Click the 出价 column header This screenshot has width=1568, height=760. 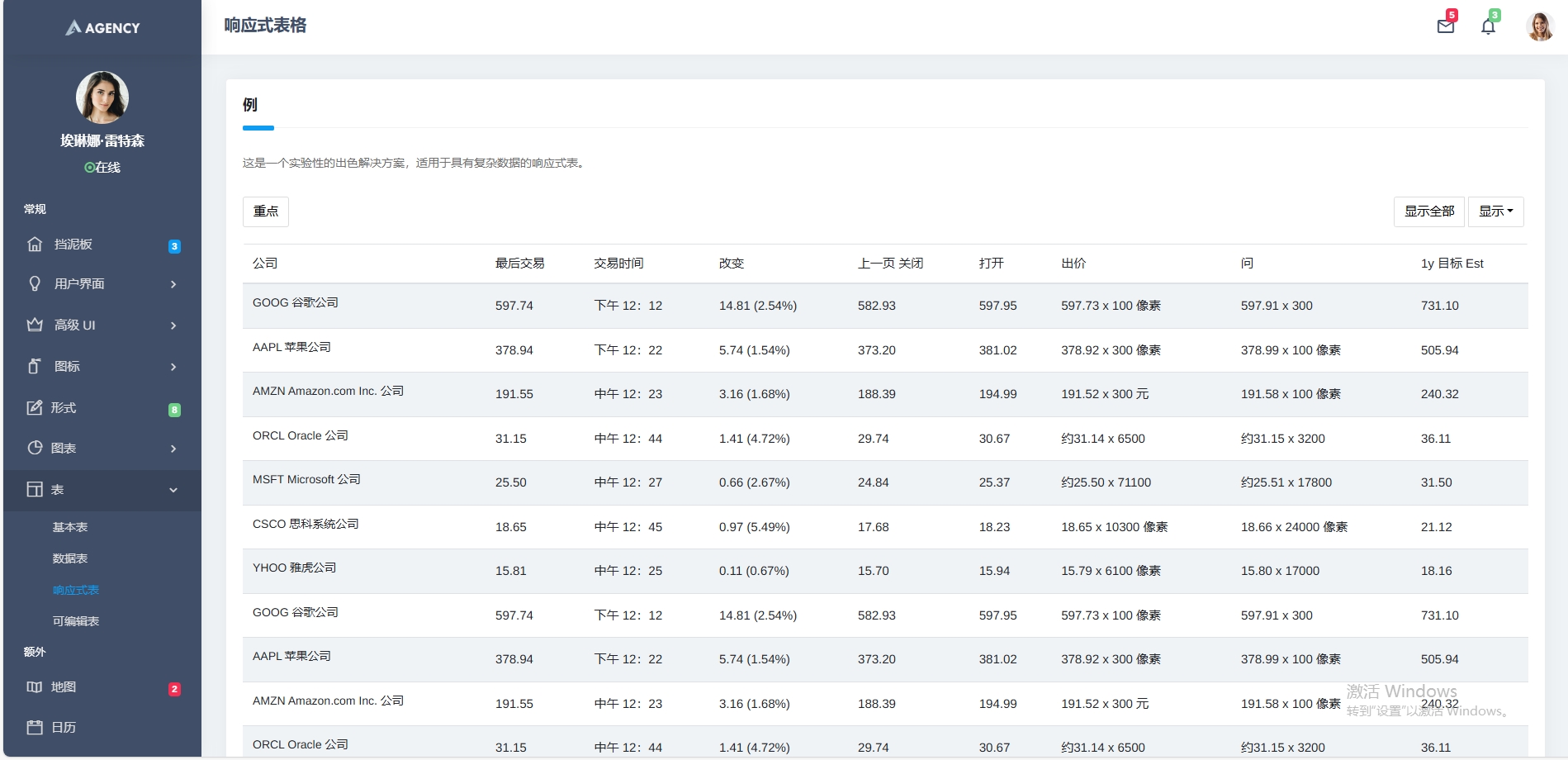coord(1073,264)
